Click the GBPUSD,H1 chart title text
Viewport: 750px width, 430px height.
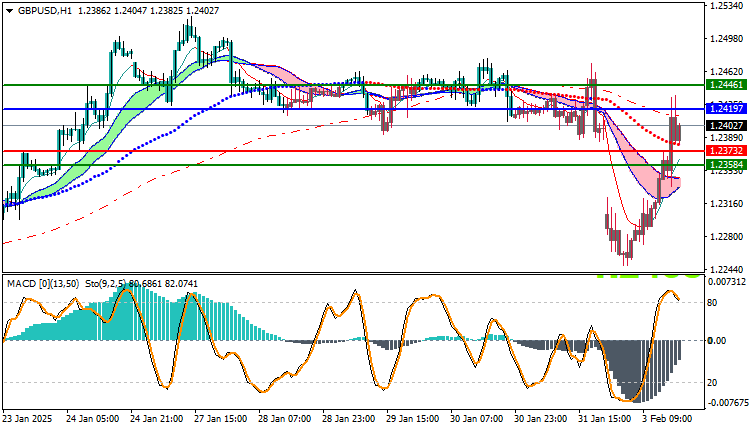tap(45, 11)
